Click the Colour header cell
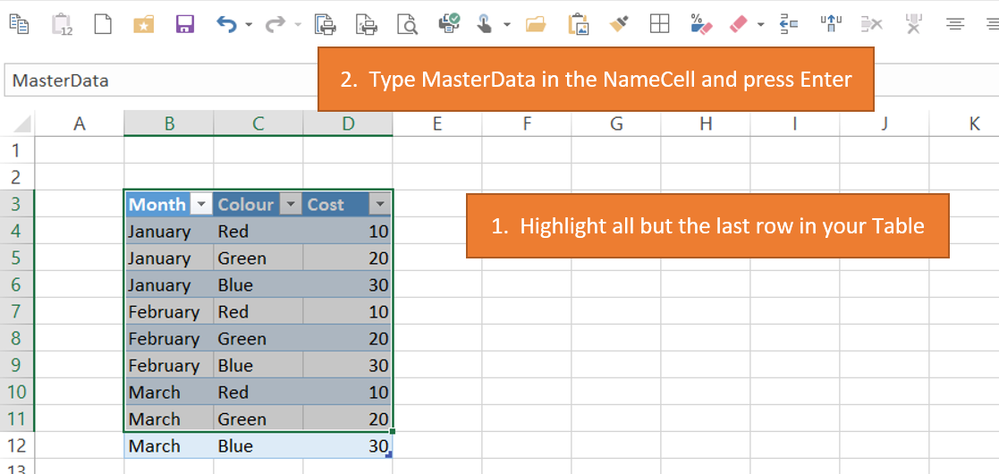 [258, 205]
